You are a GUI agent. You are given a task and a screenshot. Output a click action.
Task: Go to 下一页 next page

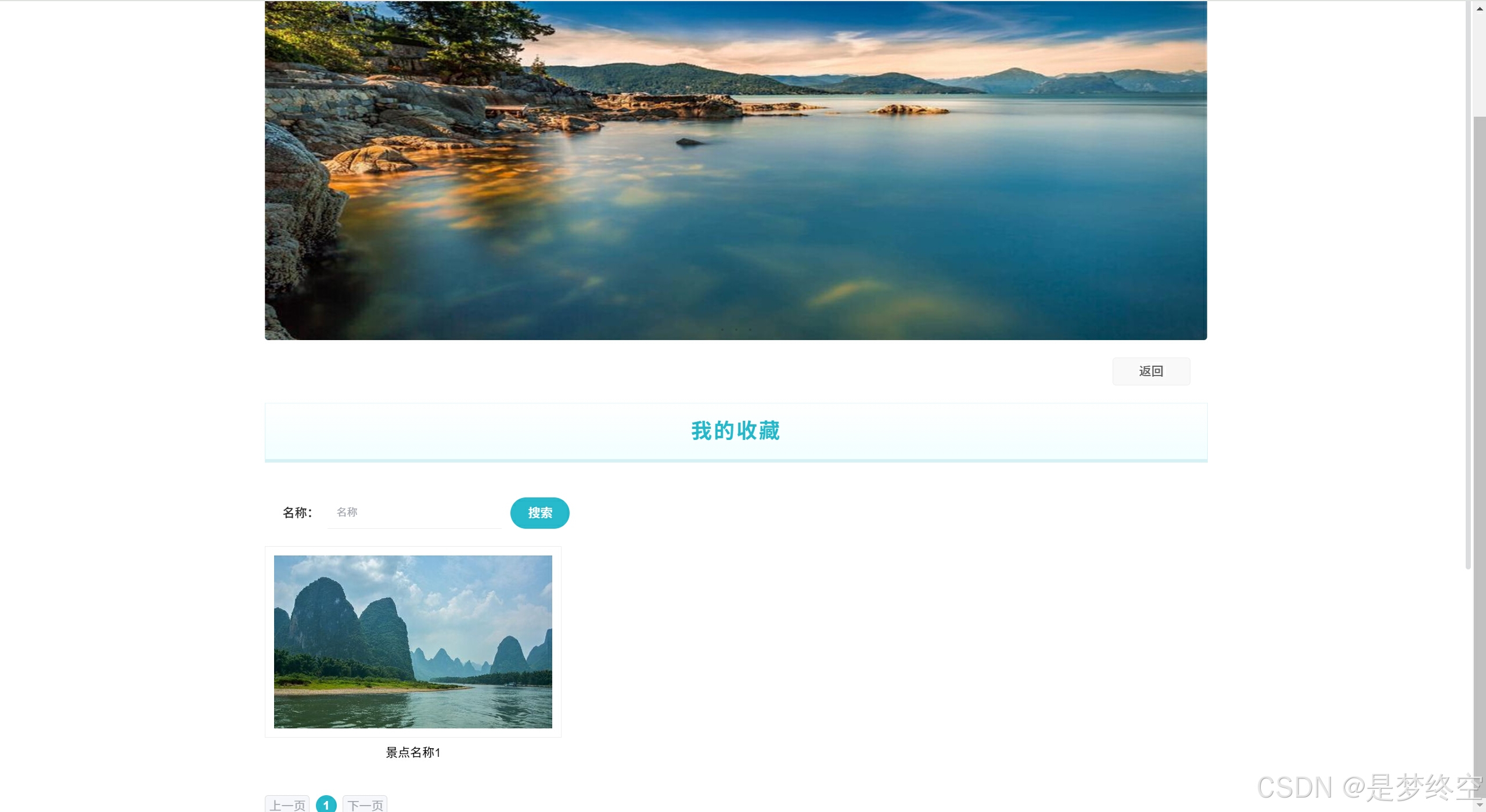pyautogui.click(x=365, y=804)
